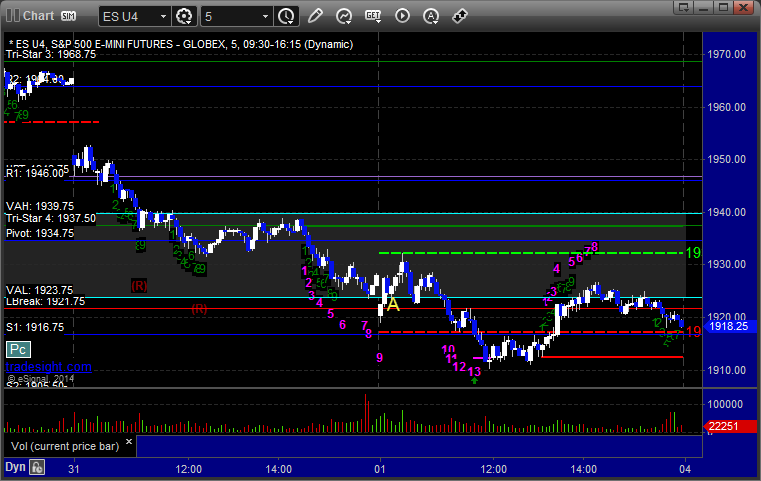
Task: Click the data export arrows icon
Action: pos(460,16)
